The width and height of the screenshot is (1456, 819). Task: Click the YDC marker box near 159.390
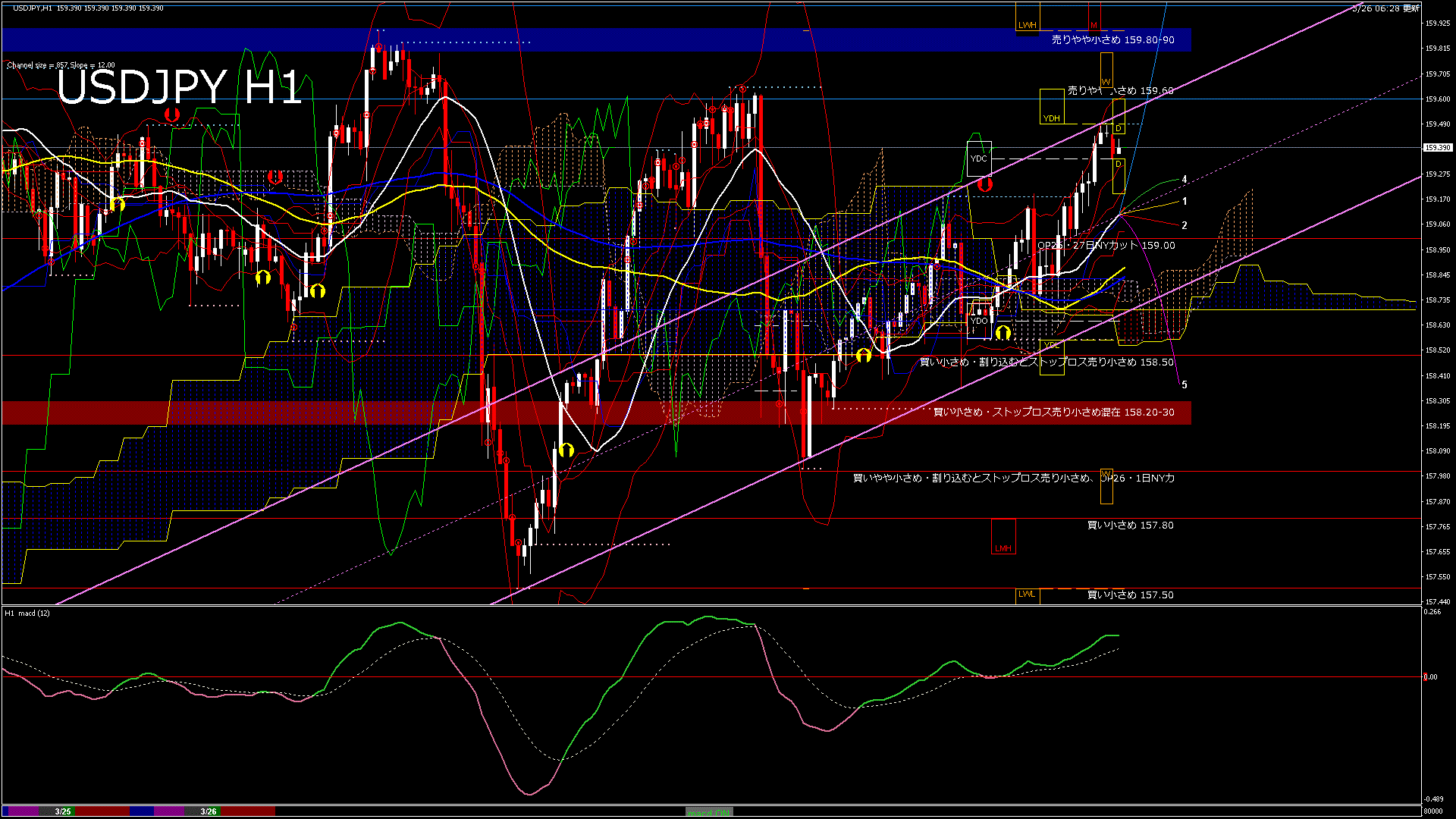(981, 160)
